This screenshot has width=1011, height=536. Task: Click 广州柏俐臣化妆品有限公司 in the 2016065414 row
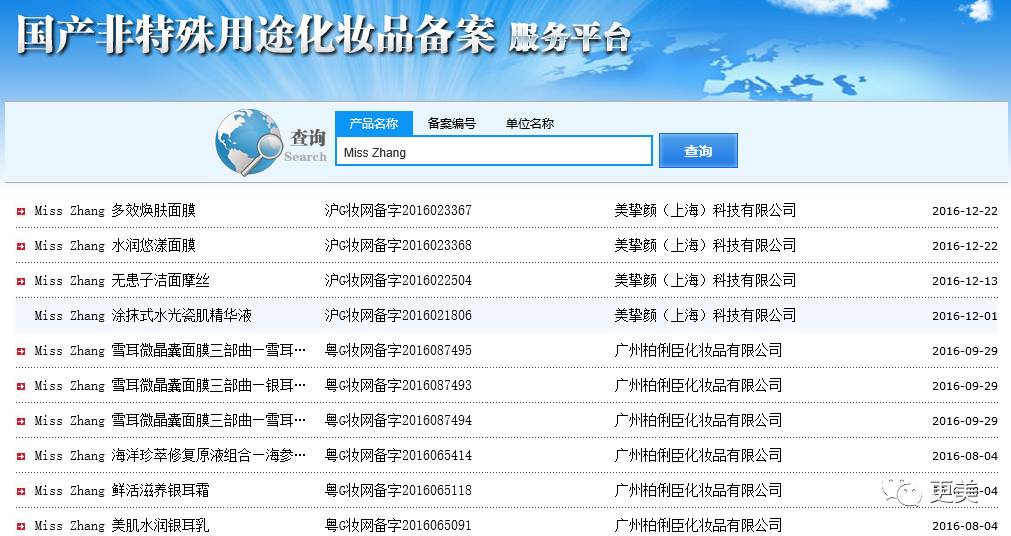[698, 455]
